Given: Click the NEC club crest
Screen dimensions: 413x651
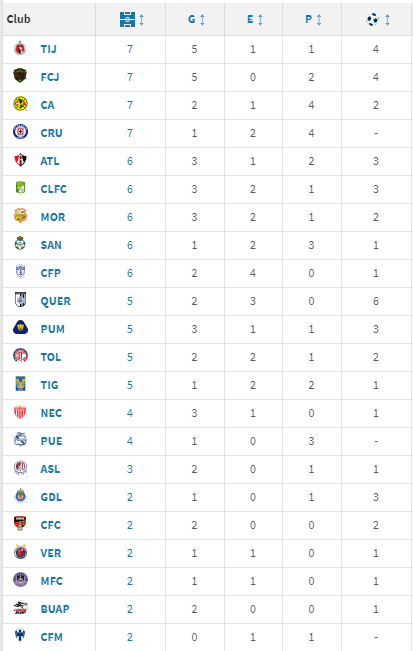Looking at the screenshot, I should [x=20, y=412].
